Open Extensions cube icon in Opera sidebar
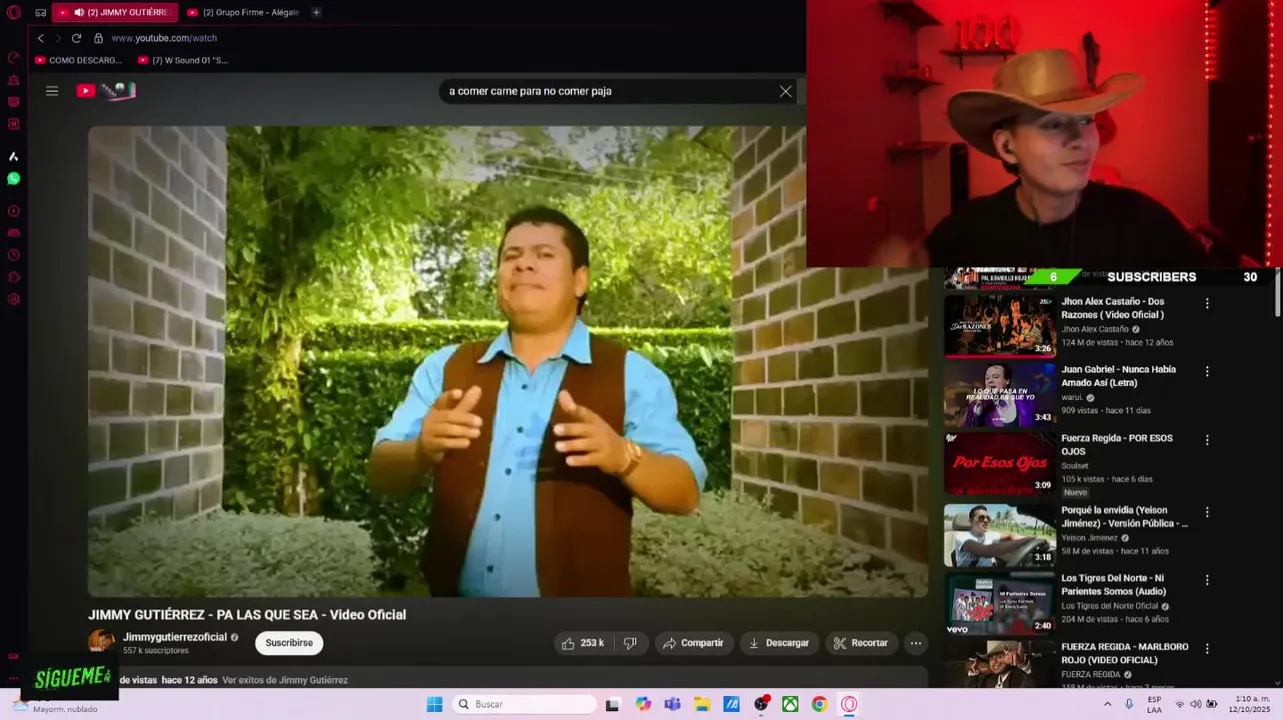The image size is (1283, 720). (x=14, y=277)
